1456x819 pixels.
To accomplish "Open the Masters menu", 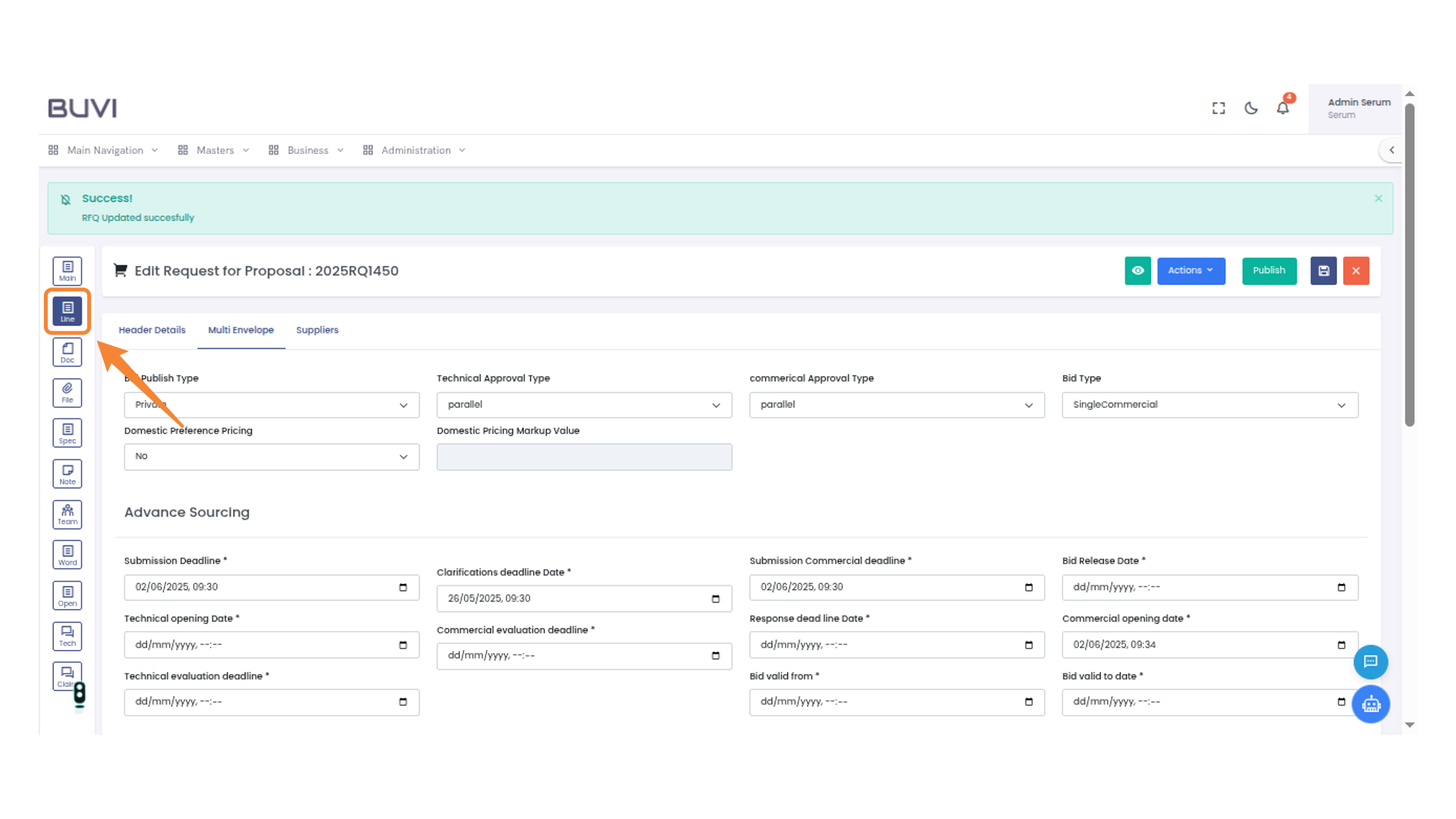I will pyautogui.click(x=215, y=150).
